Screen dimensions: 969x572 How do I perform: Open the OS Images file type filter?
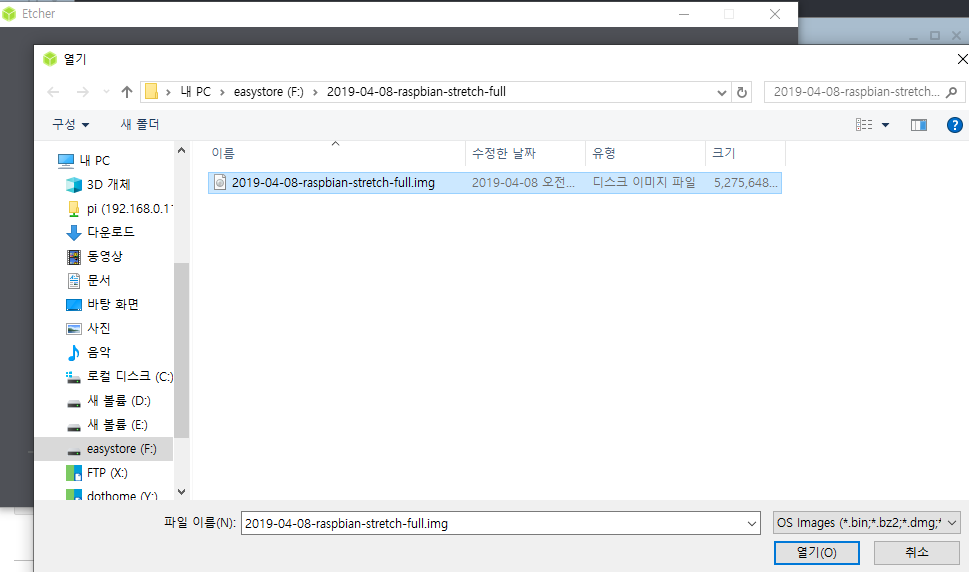866,523
